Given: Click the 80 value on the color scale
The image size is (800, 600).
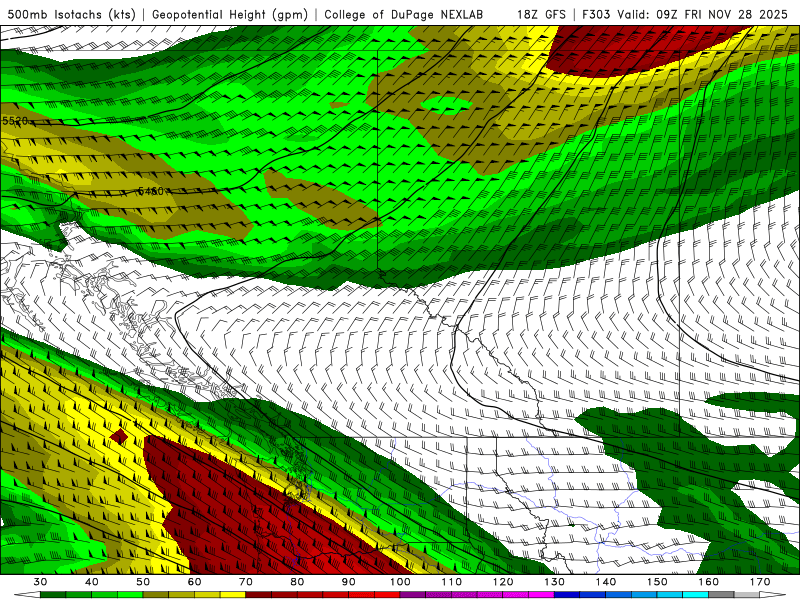Looking at the screenshot, I should click(297, 582).
